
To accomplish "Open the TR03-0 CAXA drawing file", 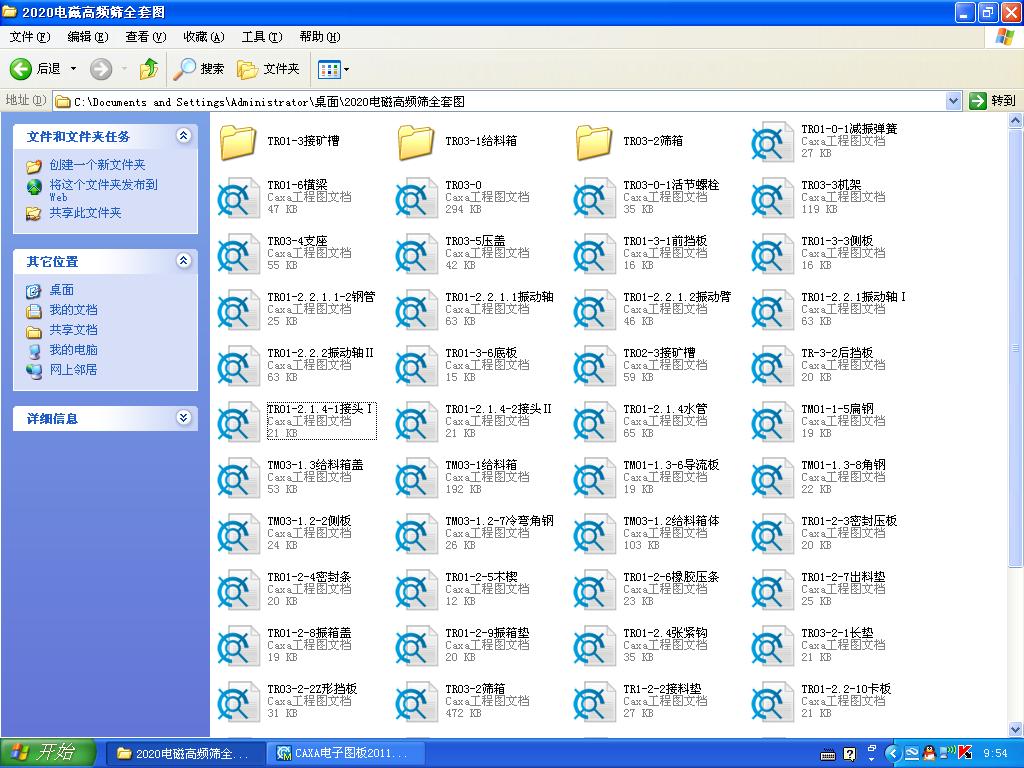I will [415, 197].
